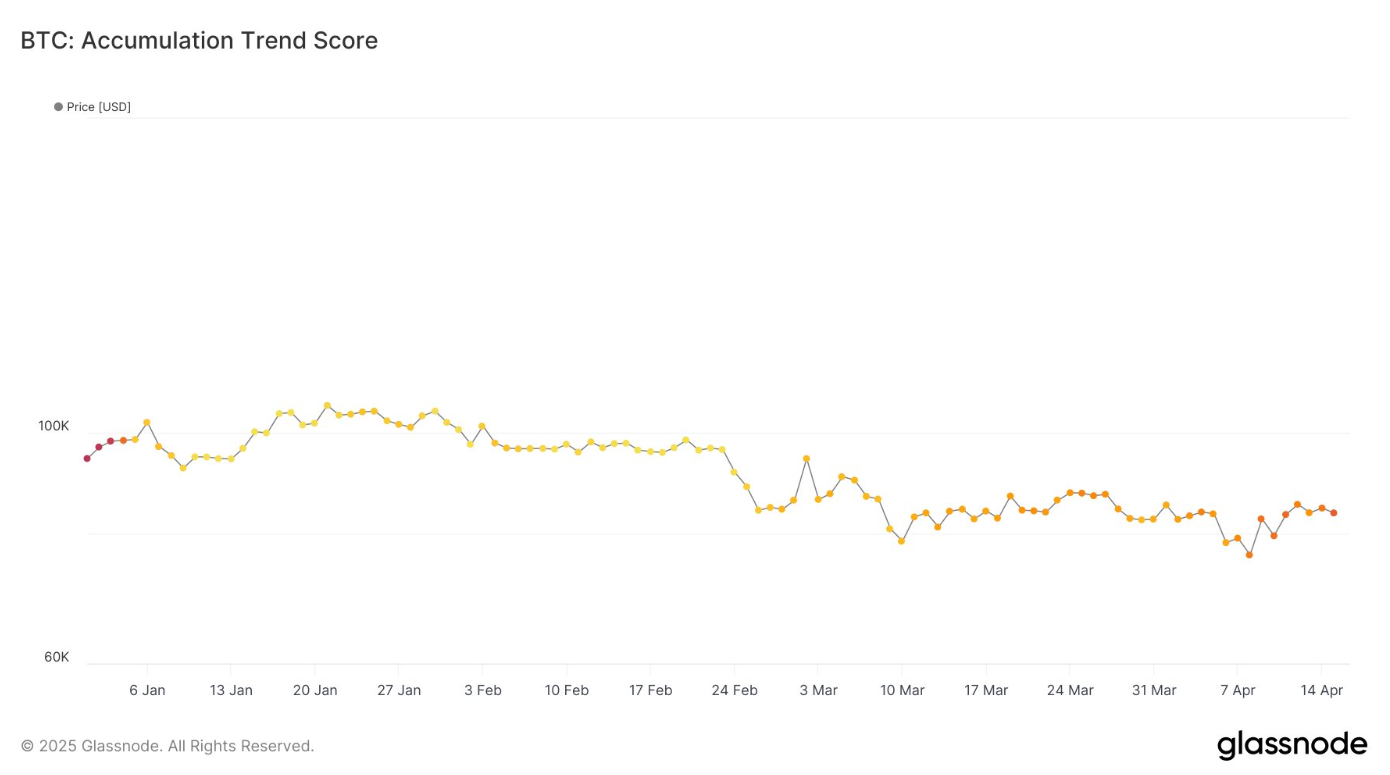Click the 100K y-axis label
Viewport: 1390px width, 775px height.
[54, 427]
